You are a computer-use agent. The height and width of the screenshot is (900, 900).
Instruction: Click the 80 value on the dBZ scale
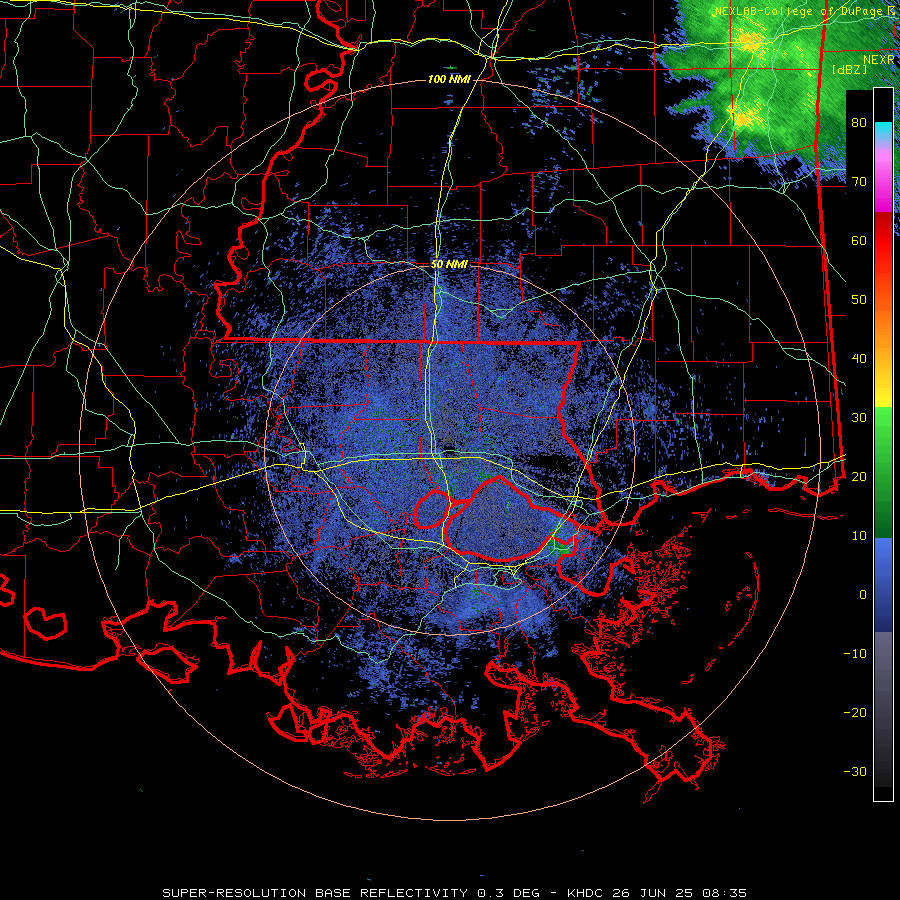(859, 123)
